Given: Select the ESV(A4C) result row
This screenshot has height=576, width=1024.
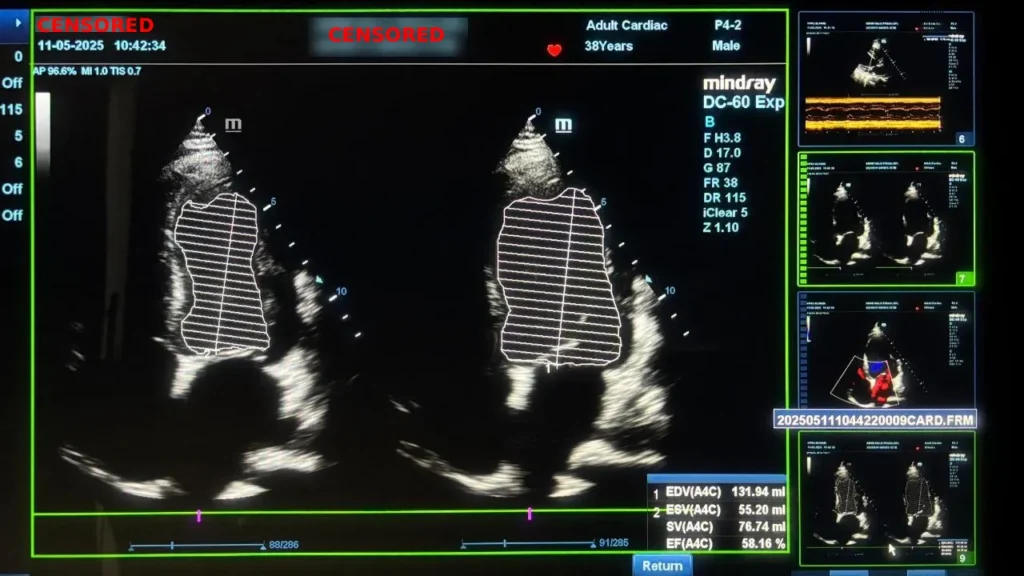Looking at the screenshot, I should pos(718,510).
